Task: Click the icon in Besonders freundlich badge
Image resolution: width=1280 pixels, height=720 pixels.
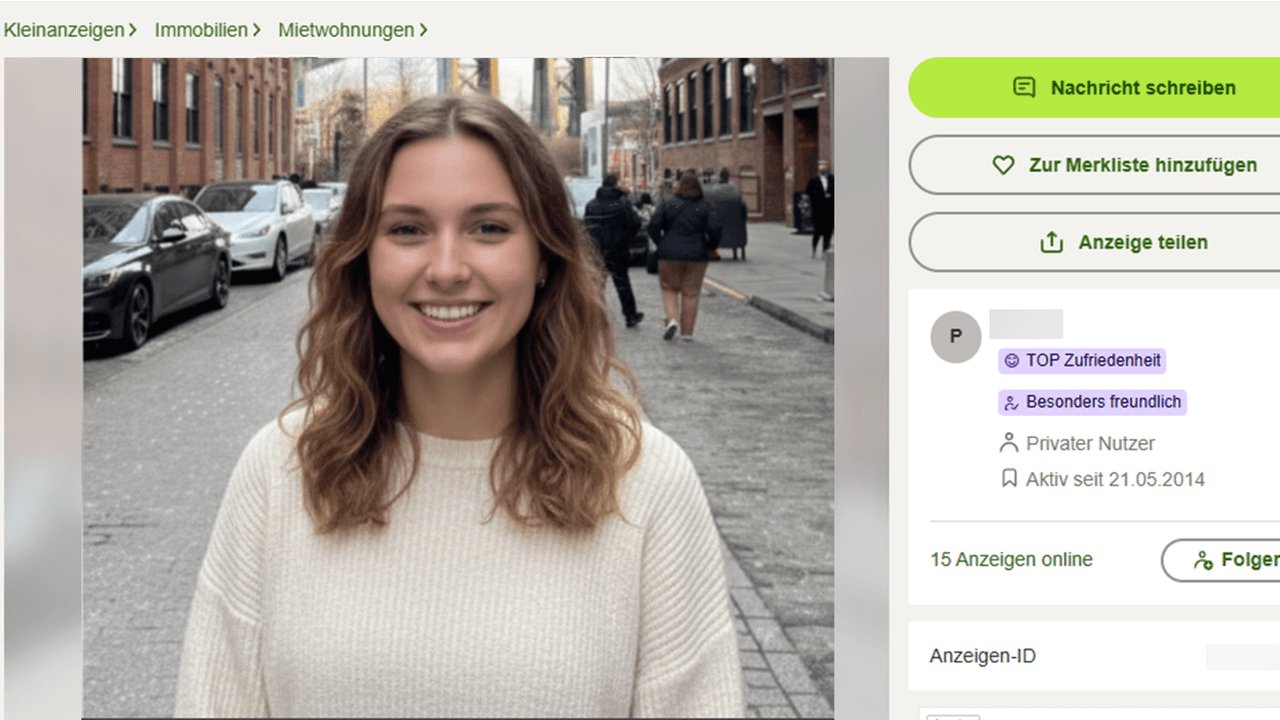Action: [1012, 403]
